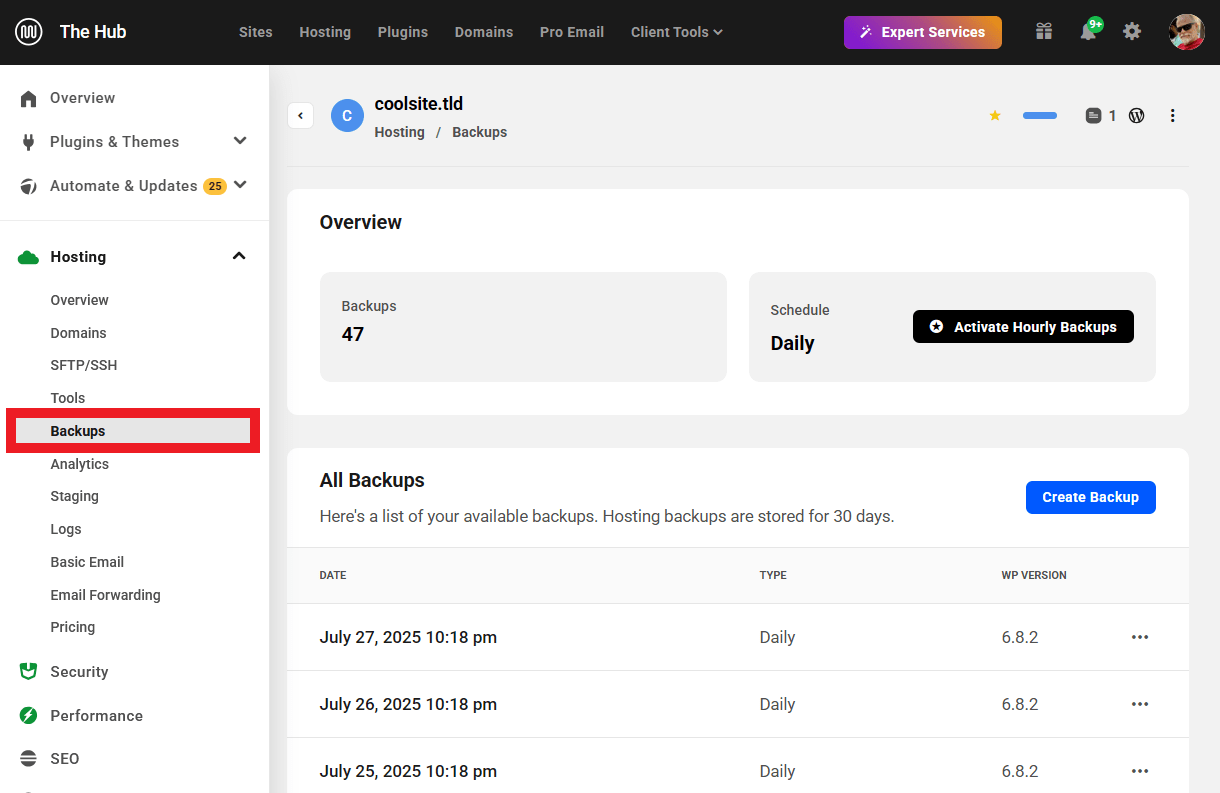The width and height of the screenshot is (1220, 793).
Task: Click the WPMU DEV logo icon
Action: [x=29, y=32]
